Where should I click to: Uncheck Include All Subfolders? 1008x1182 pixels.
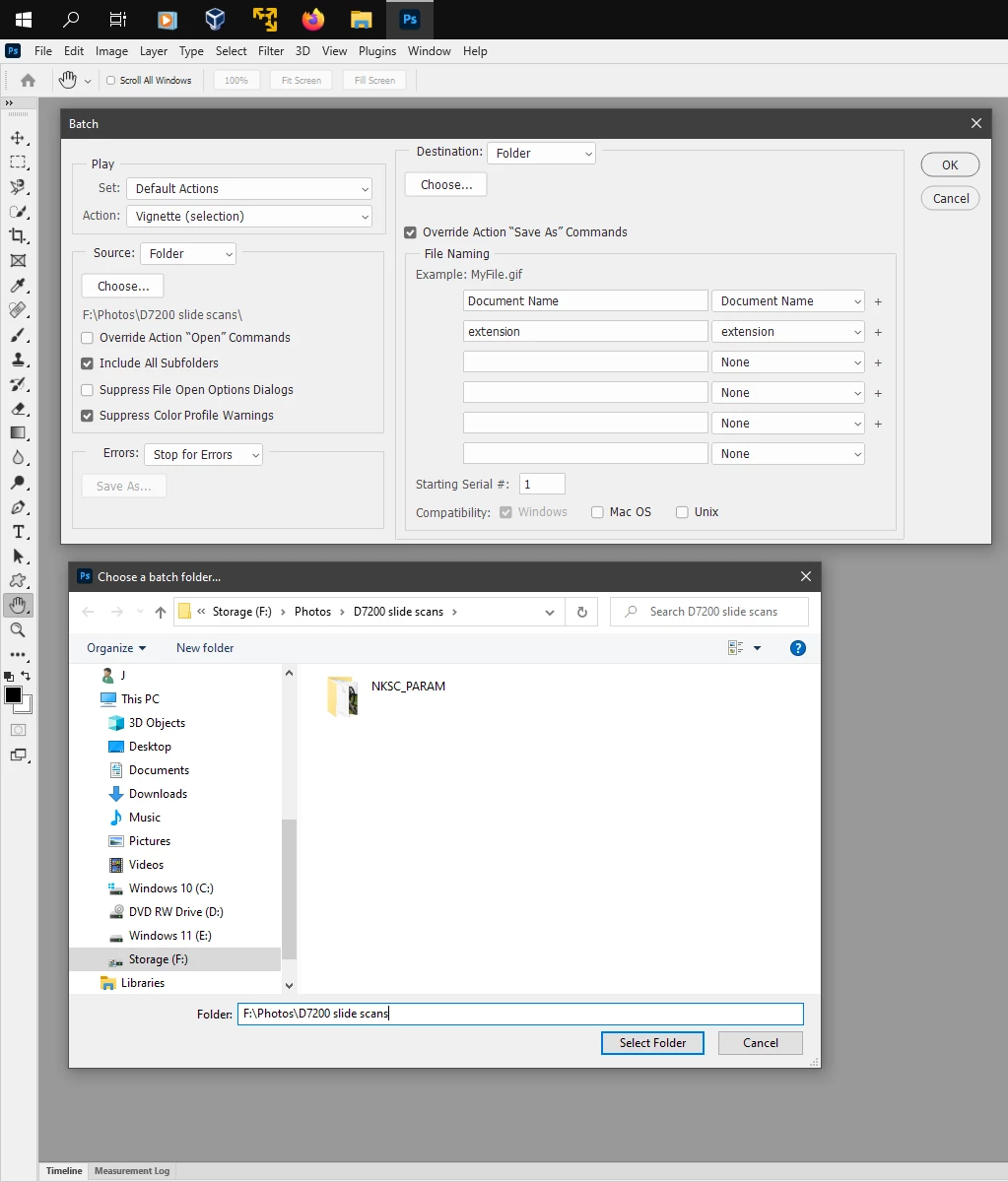pos(88,363)
